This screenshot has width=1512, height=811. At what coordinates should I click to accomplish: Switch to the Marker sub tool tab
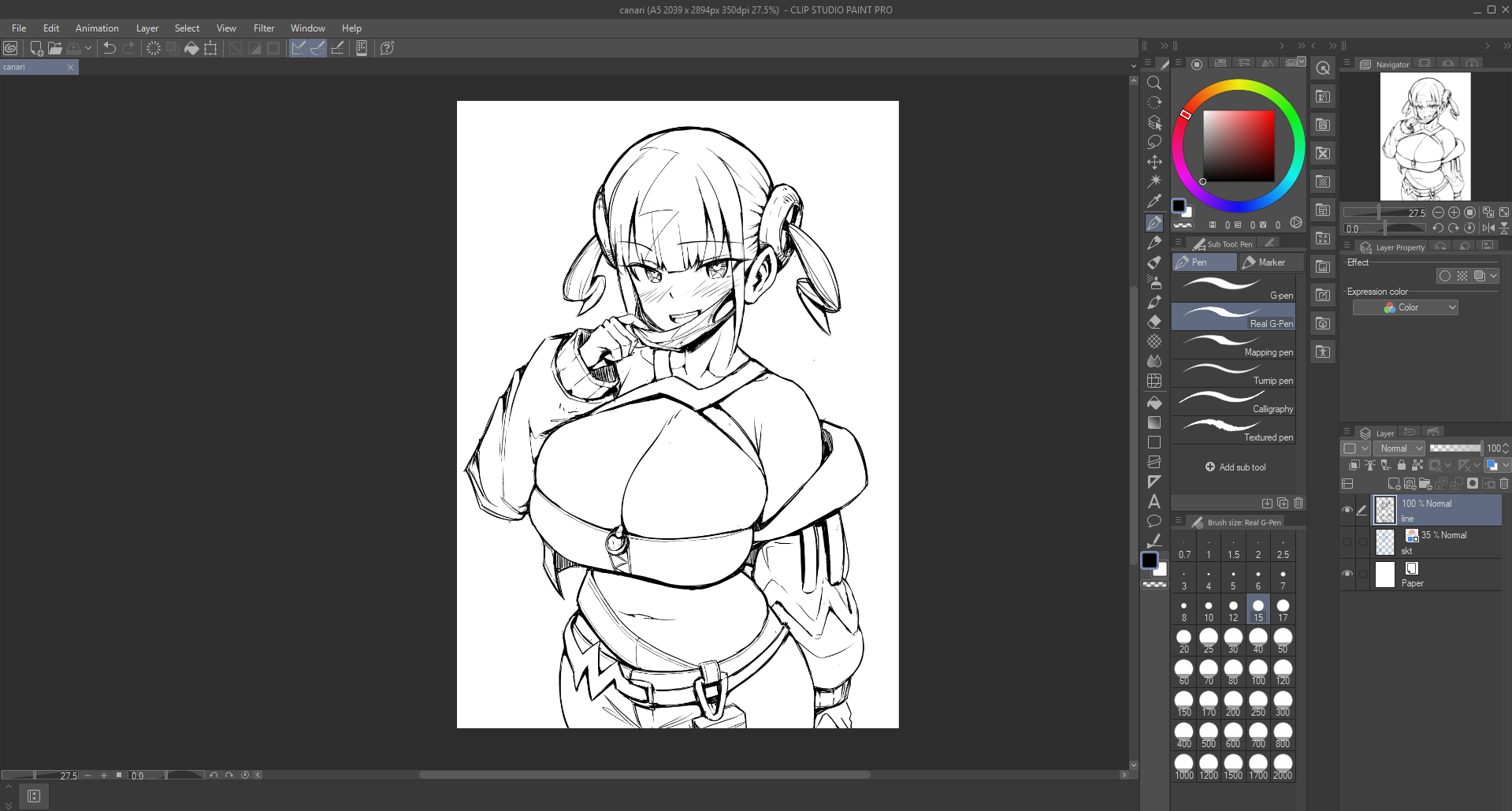[1271, 262]
